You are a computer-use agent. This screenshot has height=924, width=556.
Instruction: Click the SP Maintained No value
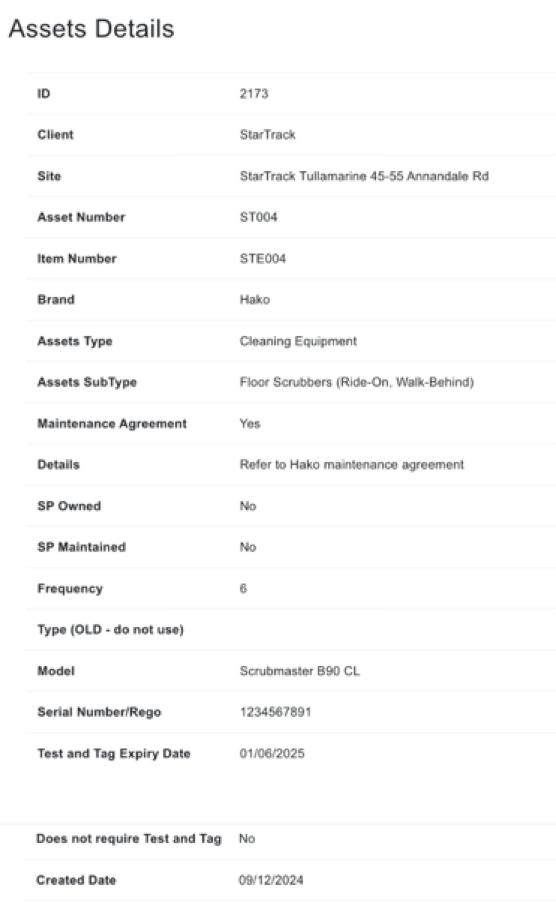point(248,547)
